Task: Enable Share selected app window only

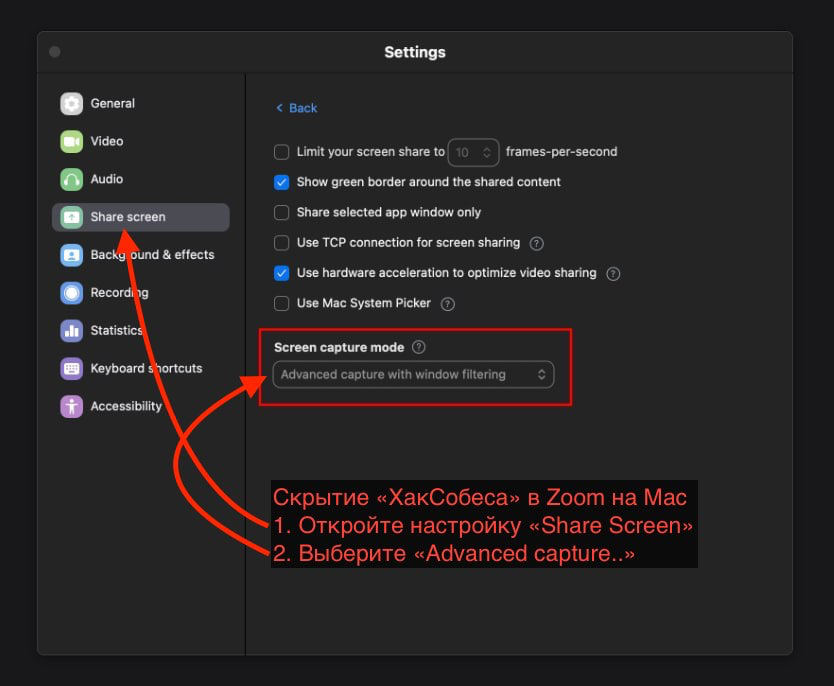Action: (281, 213)
